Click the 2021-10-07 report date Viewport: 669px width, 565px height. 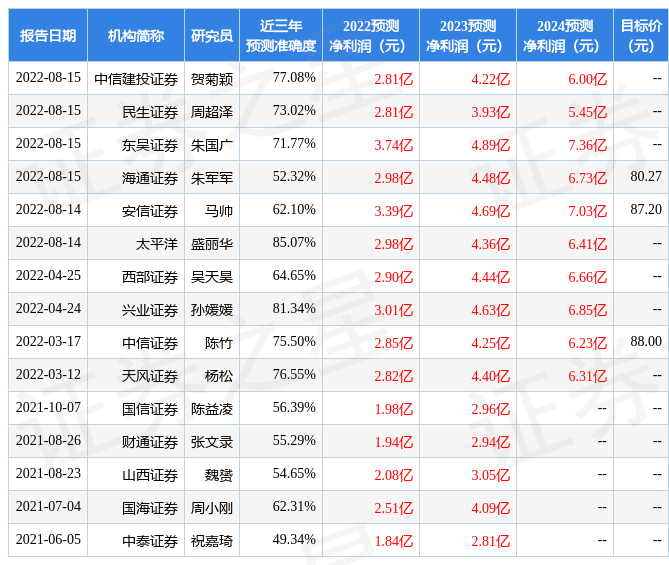coord(48,408)
